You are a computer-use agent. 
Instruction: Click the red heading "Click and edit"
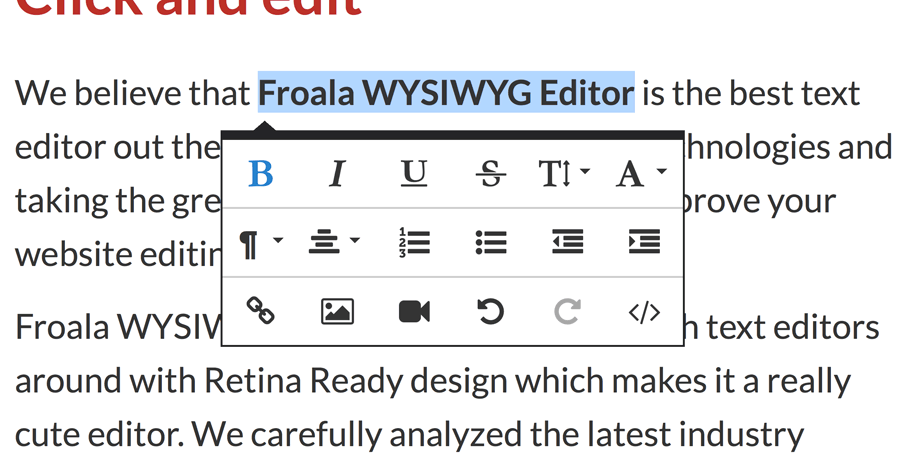[189, 7]
